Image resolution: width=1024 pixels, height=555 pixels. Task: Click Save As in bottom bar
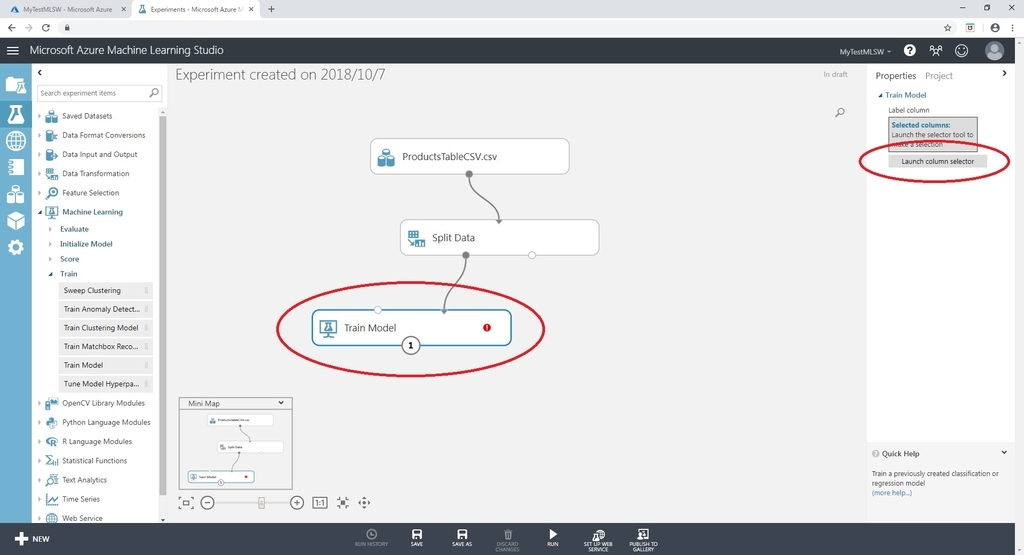462,538
